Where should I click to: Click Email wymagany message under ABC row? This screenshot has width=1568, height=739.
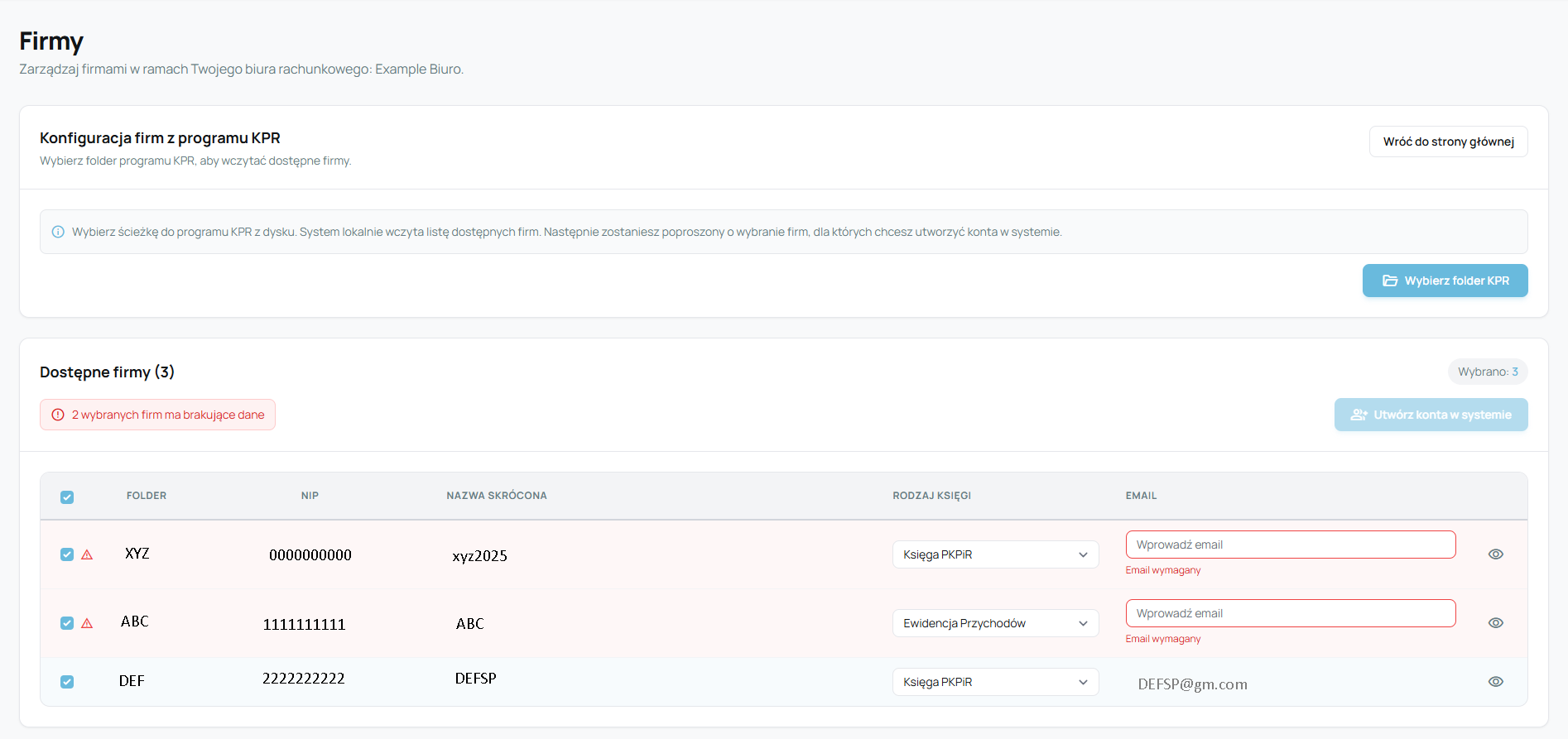[x=1162, y=639]
